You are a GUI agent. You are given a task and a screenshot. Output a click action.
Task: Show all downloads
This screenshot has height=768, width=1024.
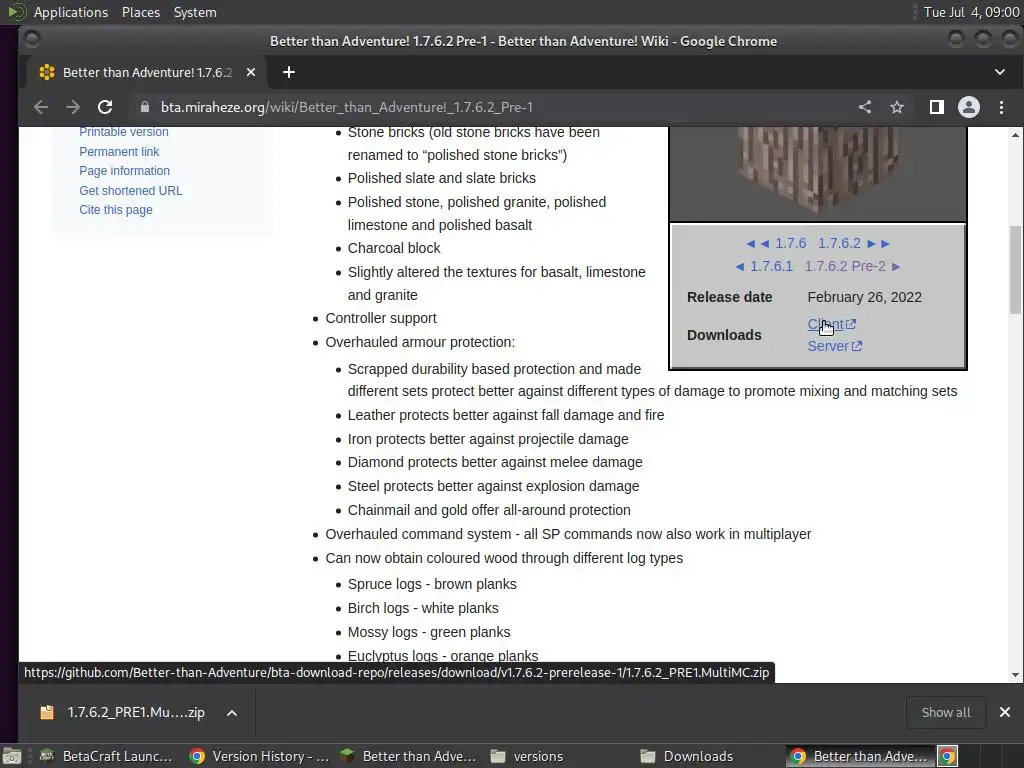[x=946, y=712]
